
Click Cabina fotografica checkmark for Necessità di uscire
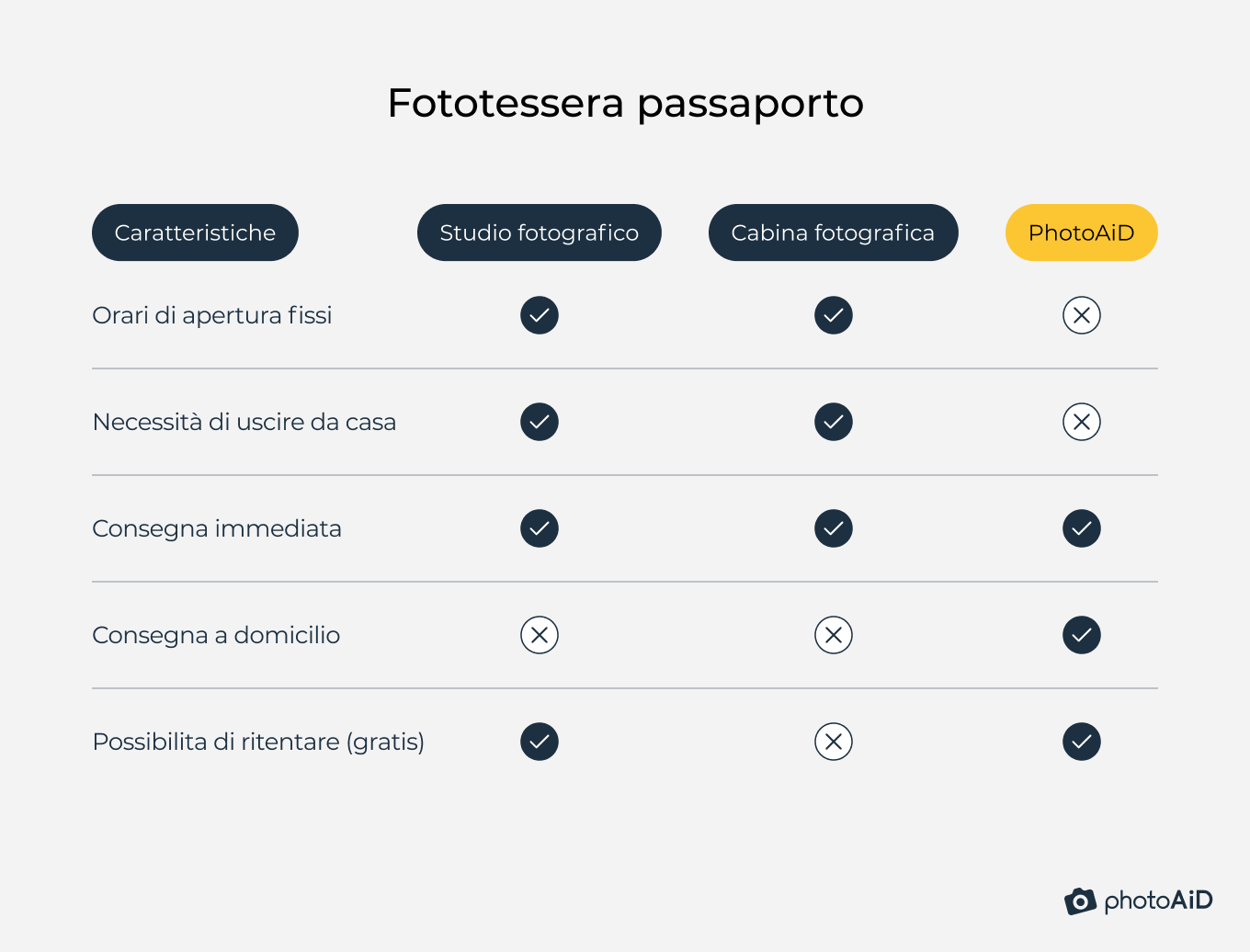pos(834,422)
